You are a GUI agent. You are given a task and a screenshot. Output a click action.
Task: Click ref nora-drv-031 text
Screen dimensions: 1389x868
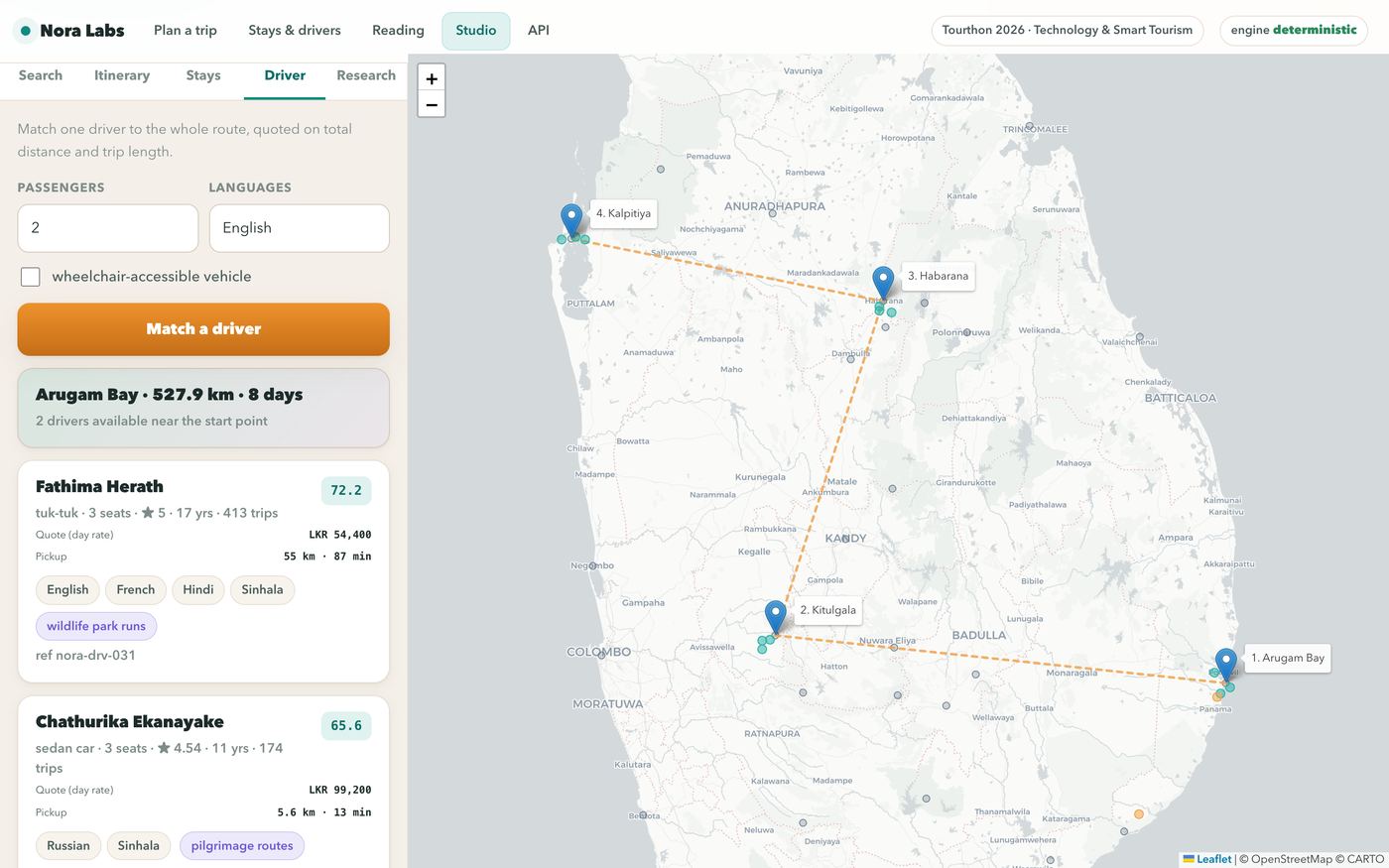(85, 655)
